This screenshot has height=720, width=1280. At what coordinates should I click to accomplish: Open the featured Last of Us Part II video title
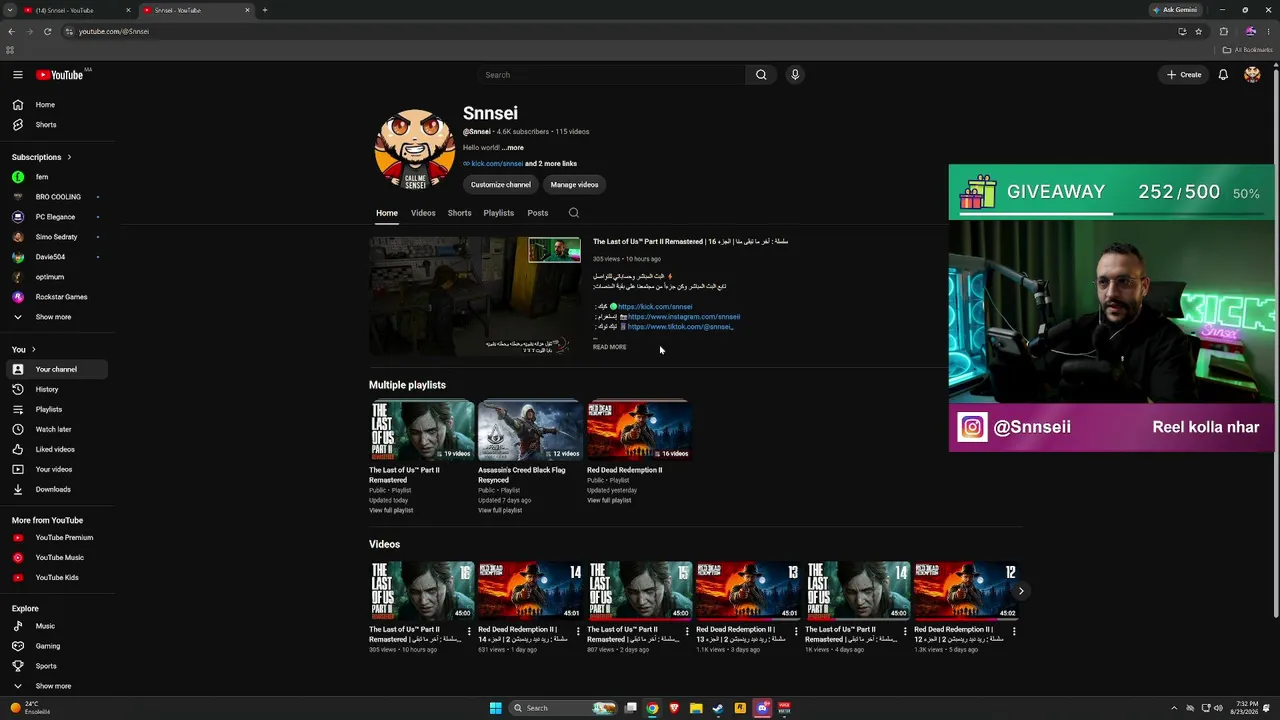(691, 242)
